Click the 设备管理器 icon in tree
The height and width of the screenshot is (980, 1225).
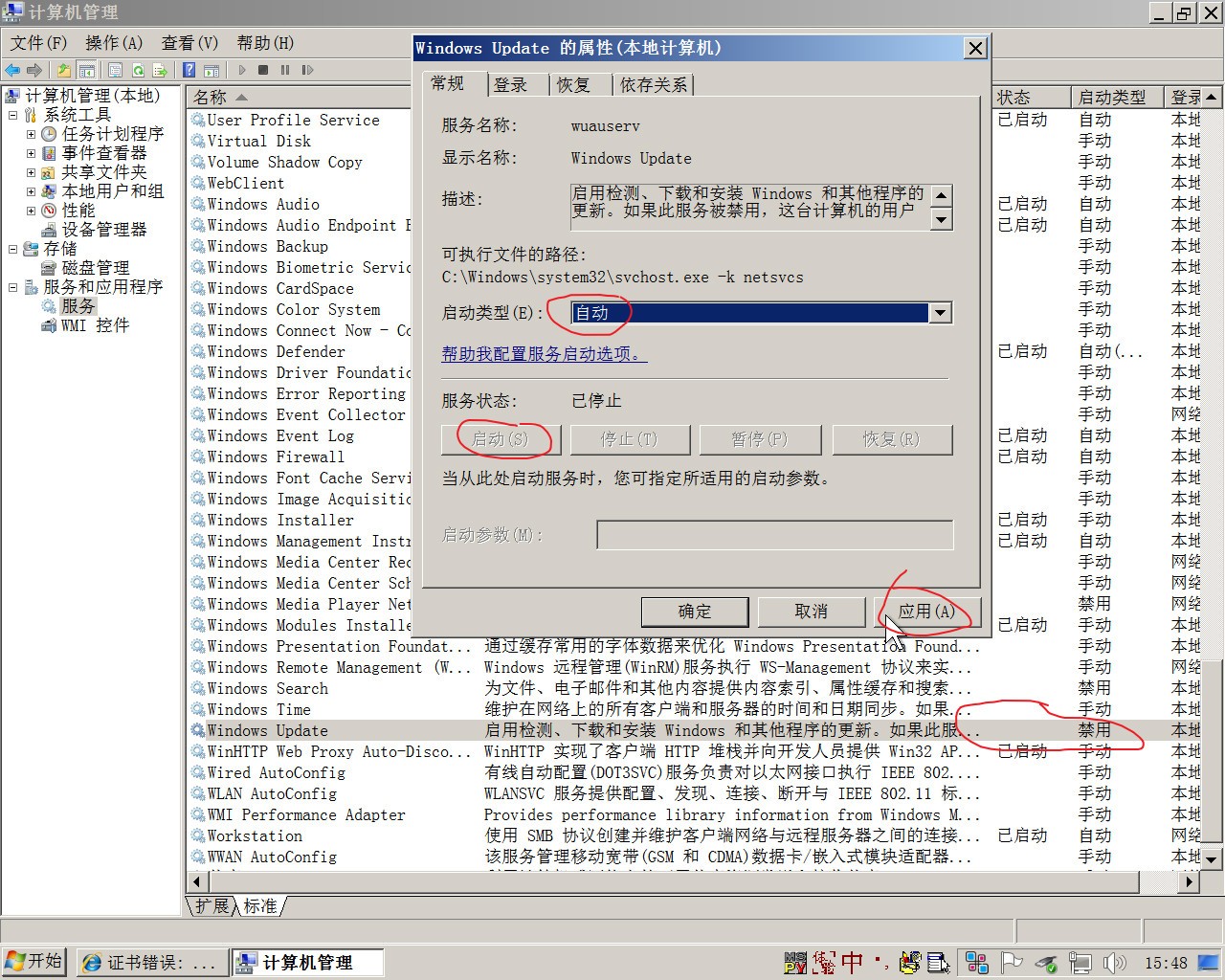(x=50, y=230)
